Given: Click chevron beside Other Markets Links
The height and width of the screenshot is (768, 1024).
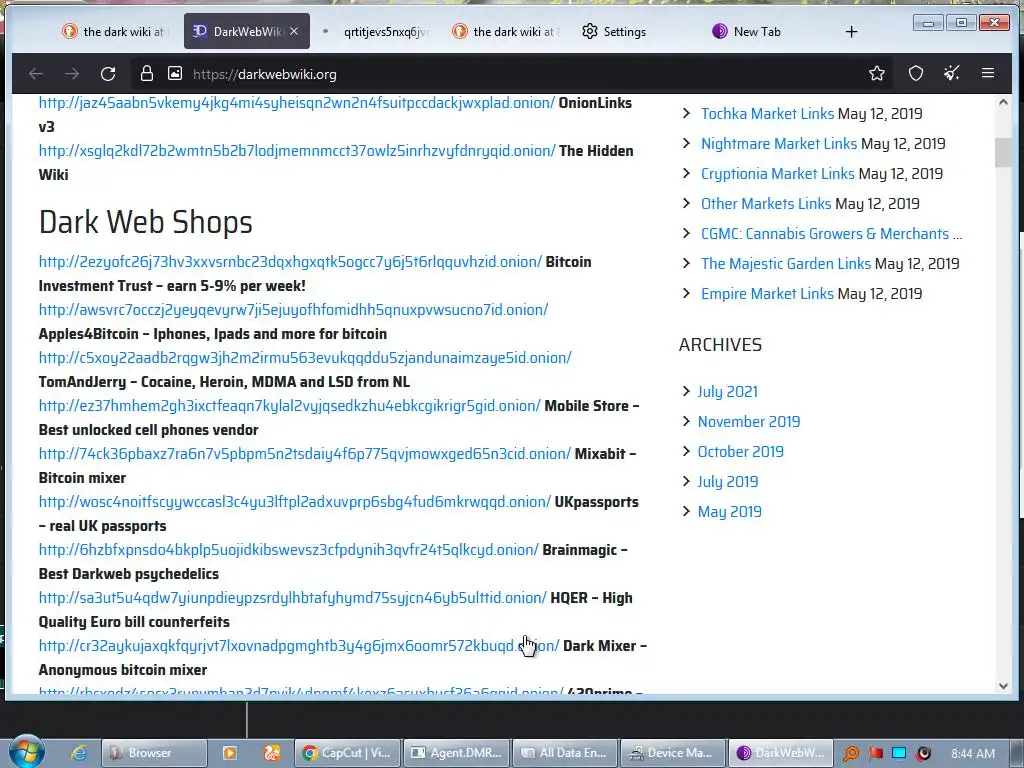Looking at the screenshot, I should (x=686, y=202).
